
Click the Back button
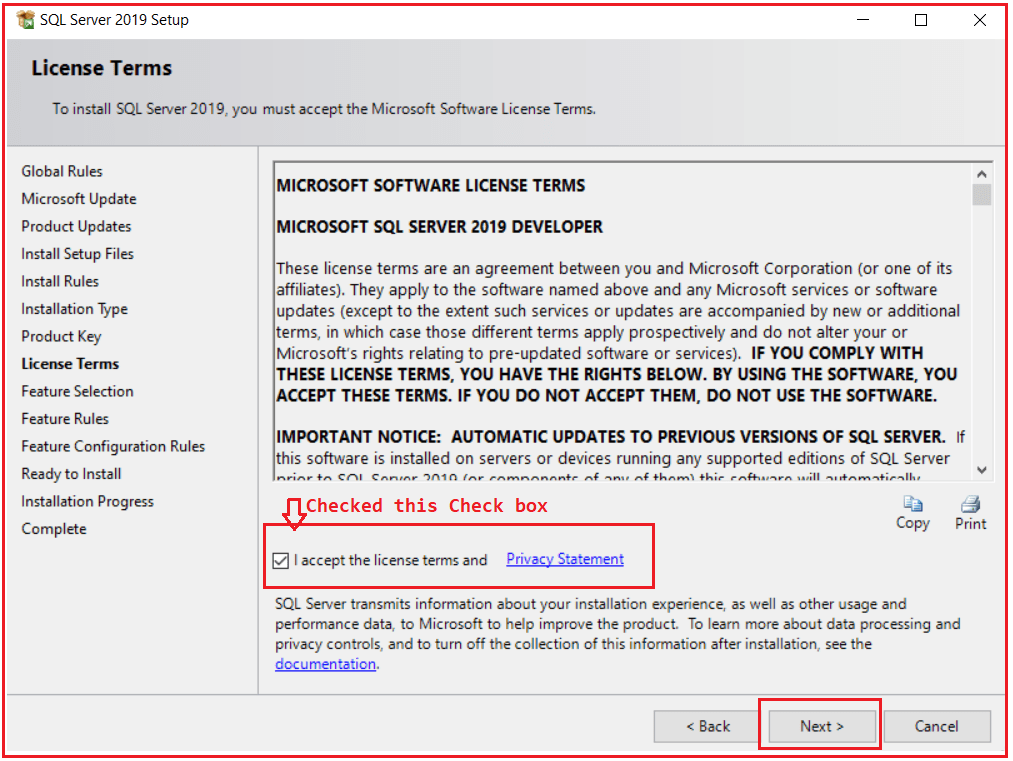[707, 726]
